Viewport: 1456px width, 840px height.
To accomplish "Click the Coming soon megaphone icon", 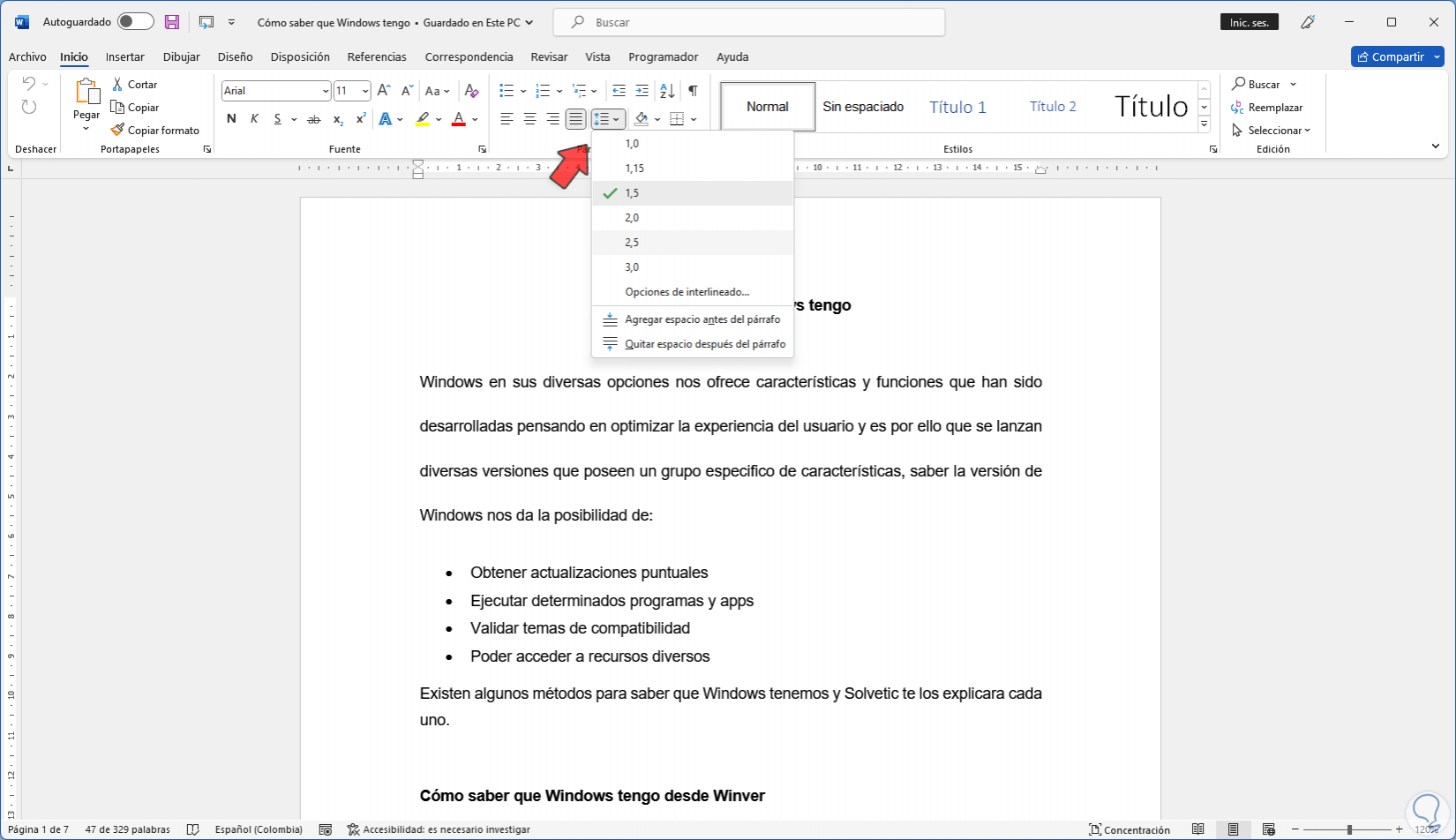I will [x=1308, y=22].
